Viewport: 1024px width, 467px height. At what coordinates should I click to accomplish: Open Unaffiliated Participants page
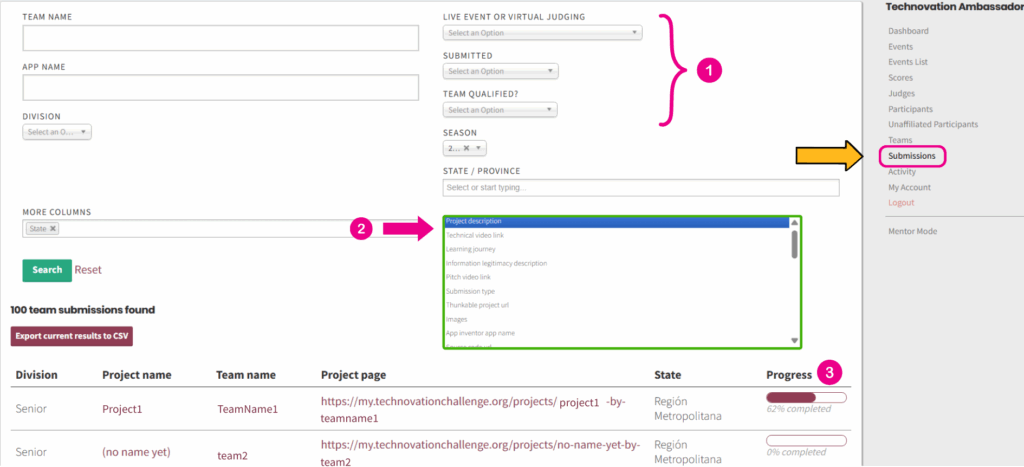[x=932, y=125]
